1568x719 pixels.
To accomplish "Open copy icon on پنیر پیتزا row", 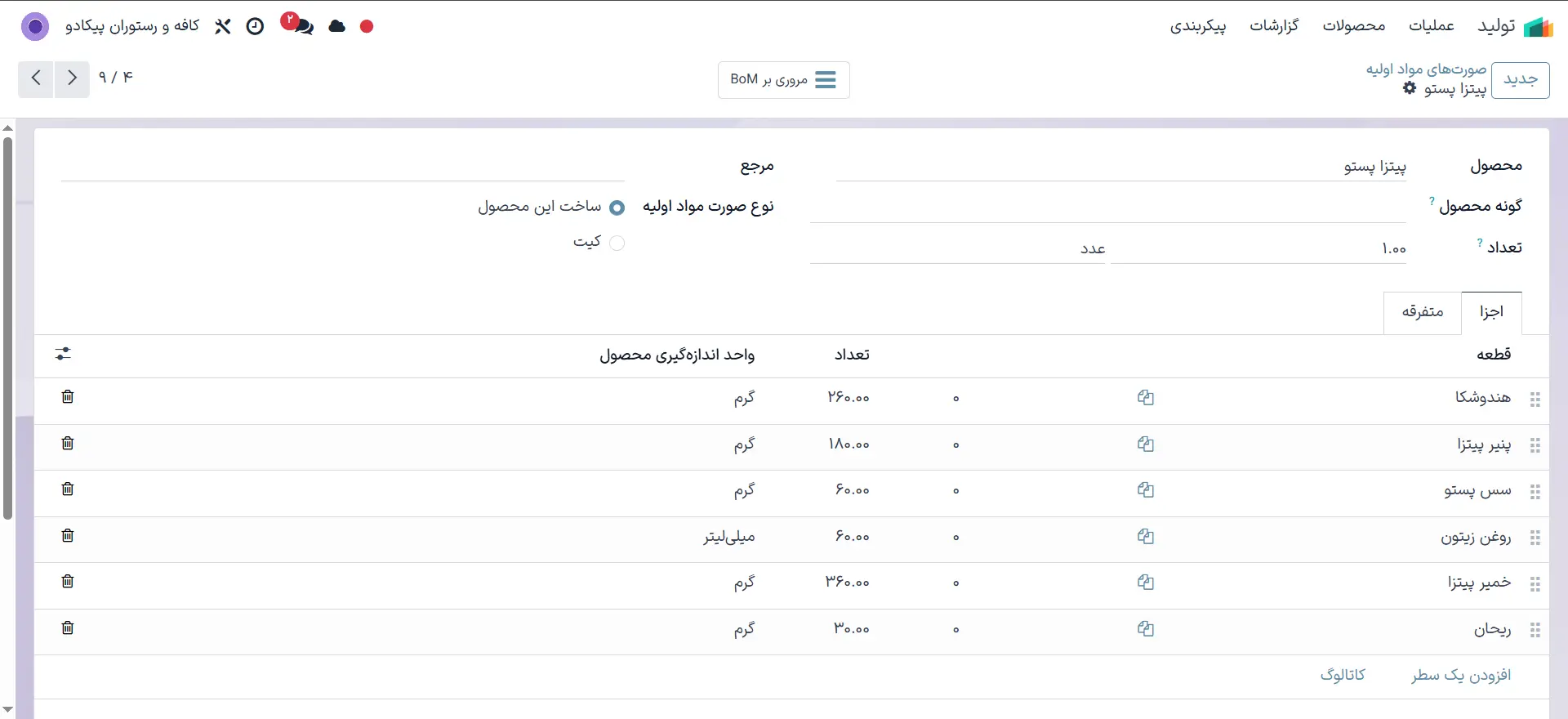I will [1146, 444].
